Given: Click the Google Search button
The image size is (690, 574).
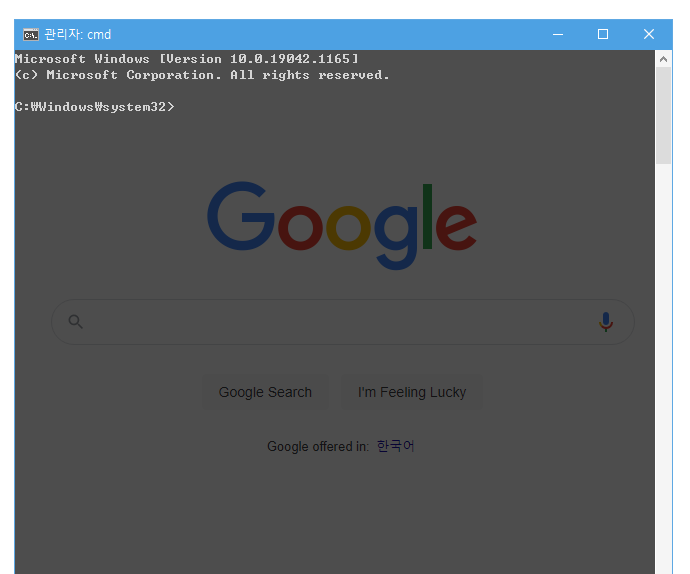Looking at the screenshot, I should tap(265, 392).
